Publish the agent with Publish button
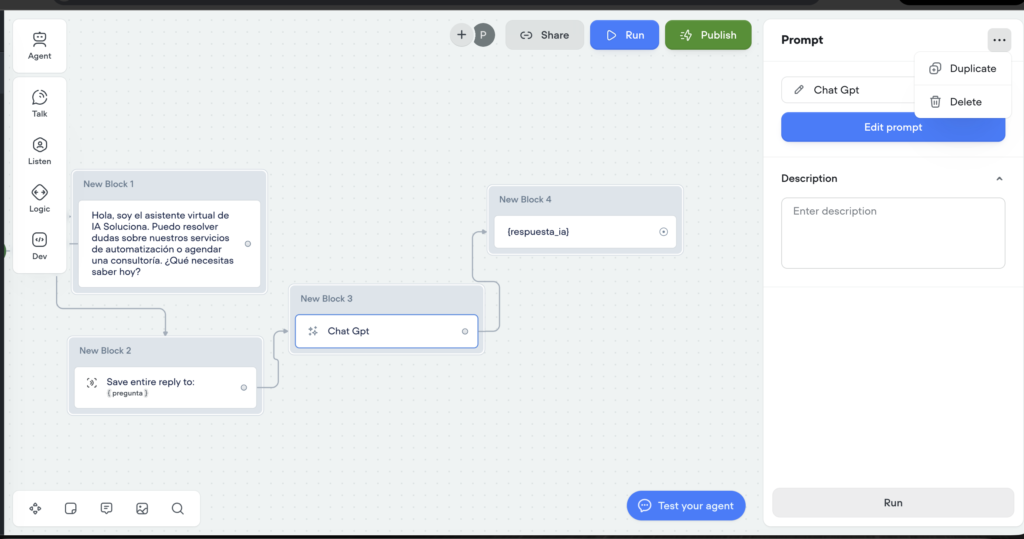Viewport: 1024px width, 539px height. [x=708, y=35]
